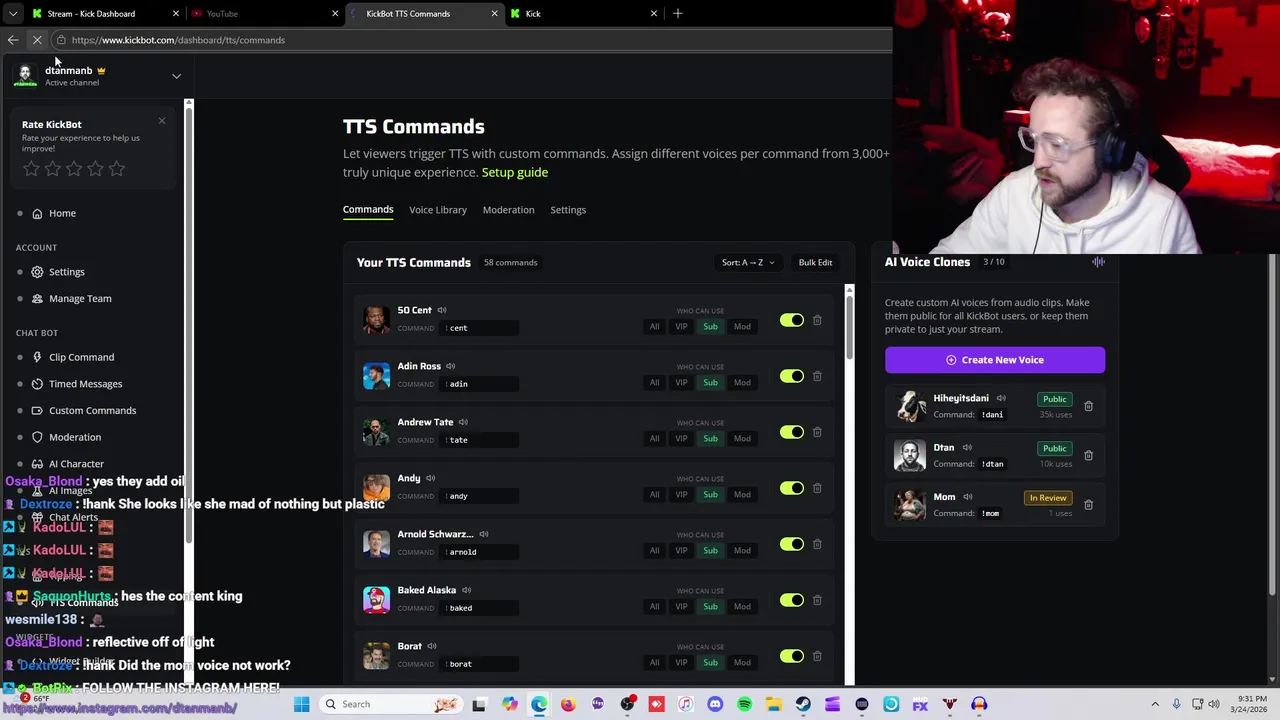Screen dimensions: 1280x720
Task: Open Timed Messages in the sidebar
Action: (x=86, y=384)
